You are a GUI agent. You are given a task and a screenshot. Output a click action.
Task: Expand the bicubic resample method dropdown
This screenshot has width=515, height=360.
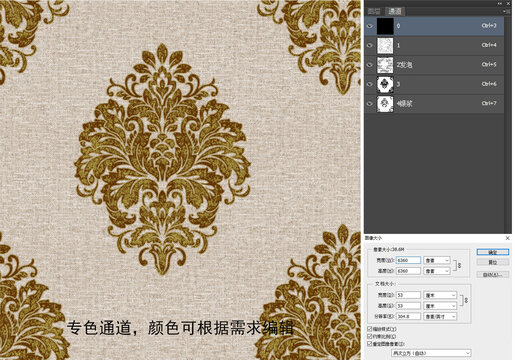pos(431,353)
